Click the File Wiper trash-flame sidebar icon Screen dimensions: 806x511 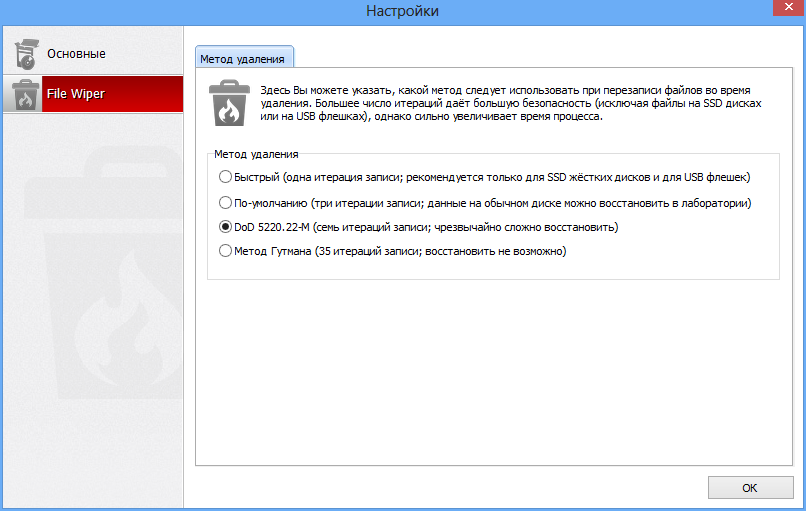click(25, 95)
